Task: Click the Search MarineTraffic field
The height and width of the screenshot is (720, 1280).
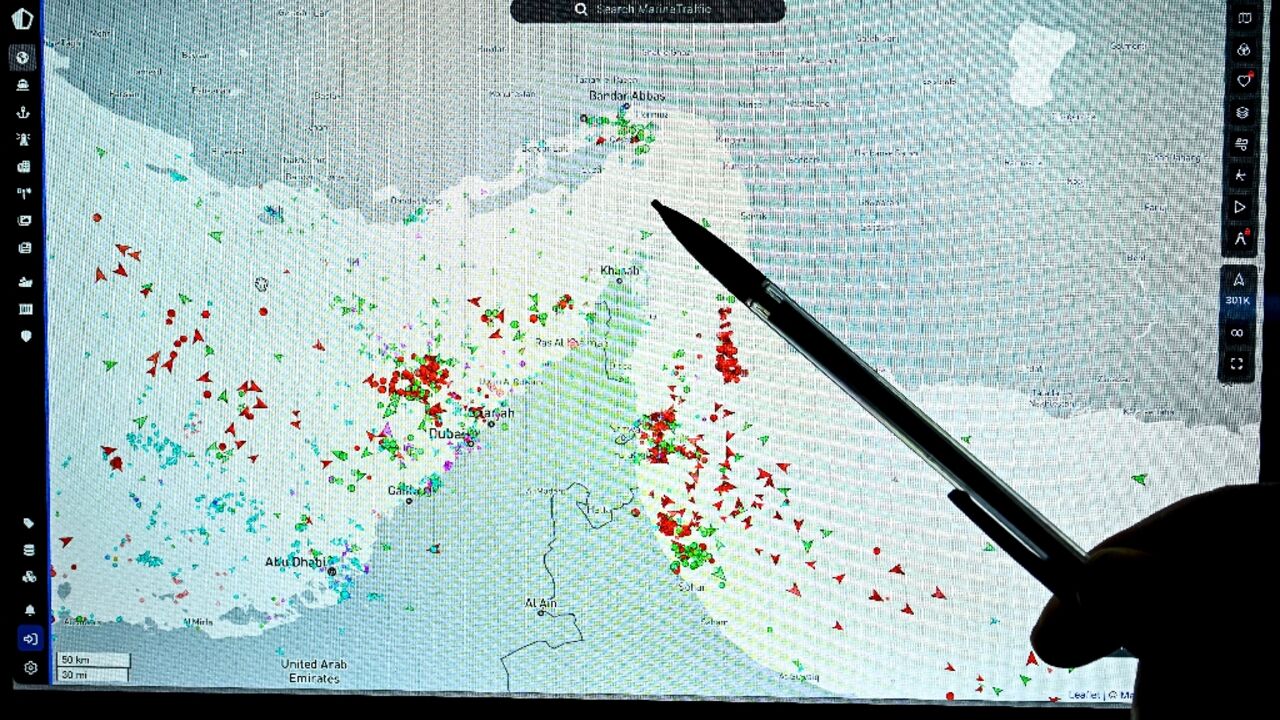Action: click(x=645, y=10)
